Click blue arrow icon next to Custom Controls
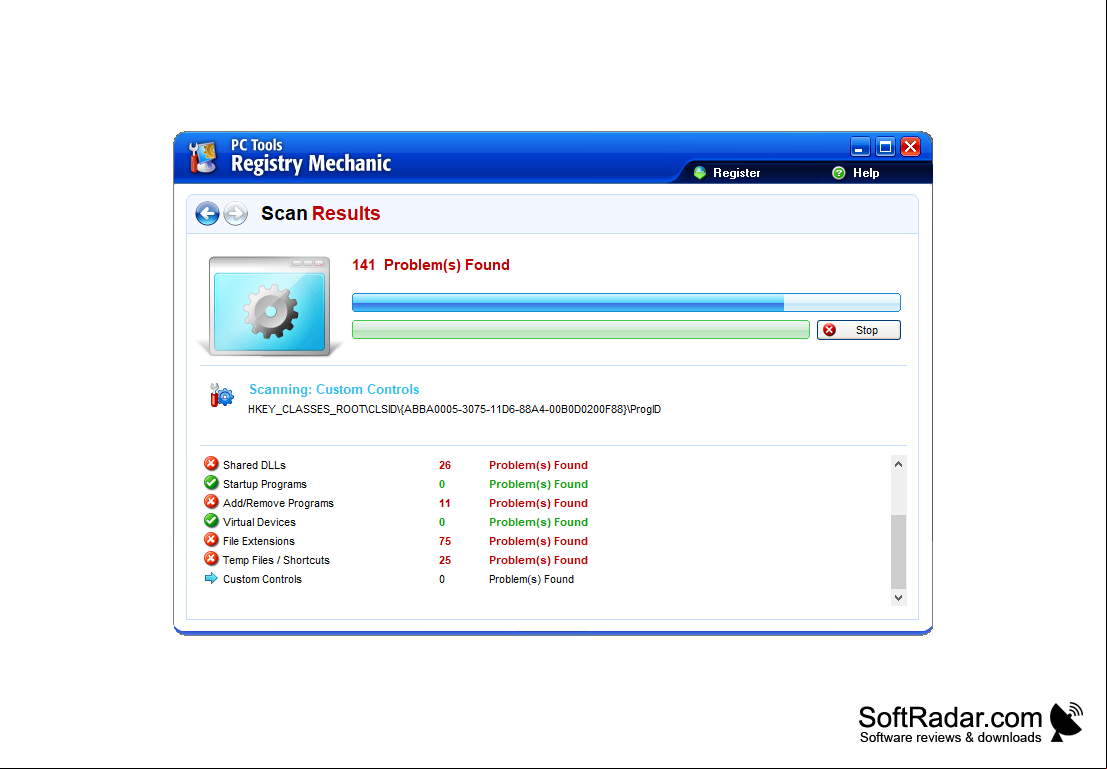This screenshot has width=1107, height=769. tap(211, 578)
